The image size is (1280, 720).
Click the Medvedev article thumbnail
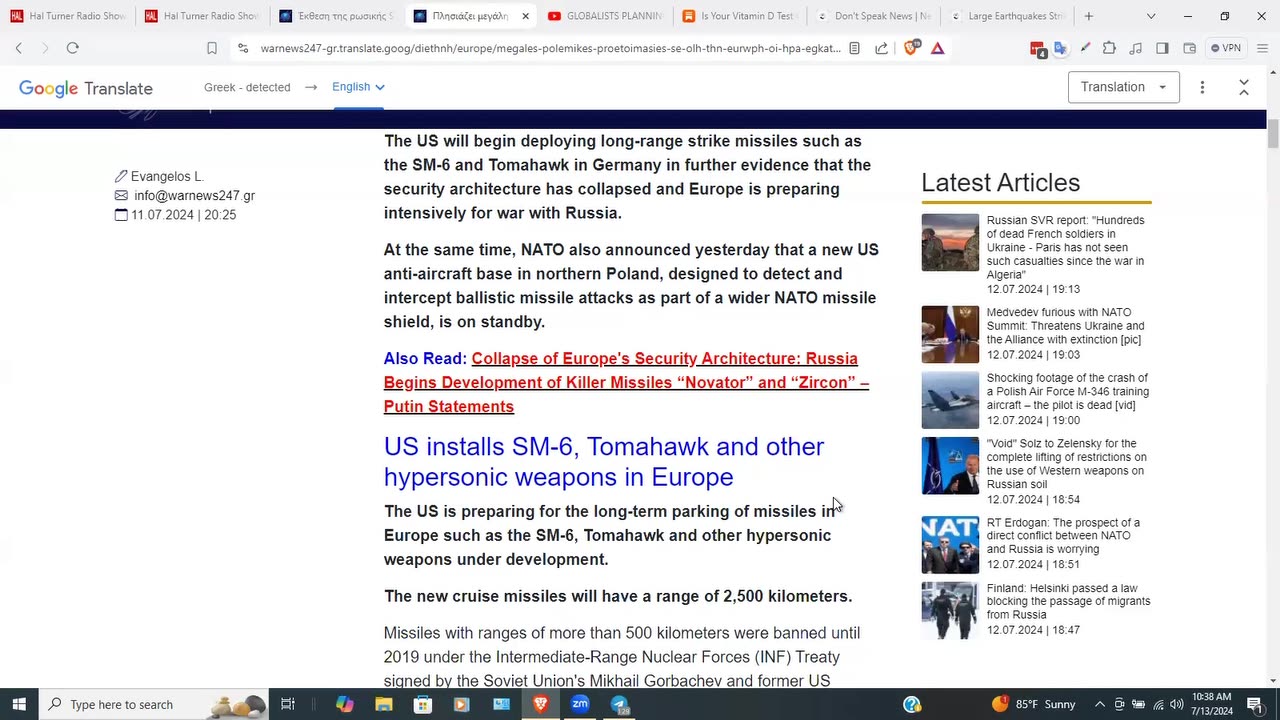[x=950, y=334]
